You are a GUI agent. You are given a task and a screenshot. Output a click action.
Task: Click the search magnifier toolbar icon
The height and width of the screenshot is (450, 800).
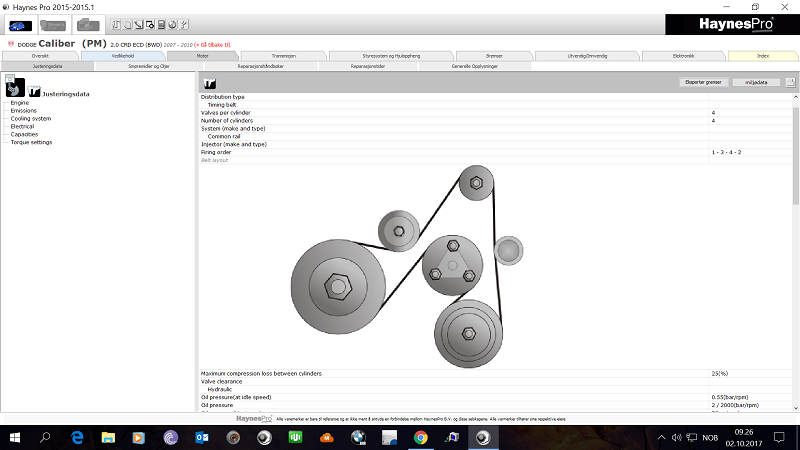[149, 24]
